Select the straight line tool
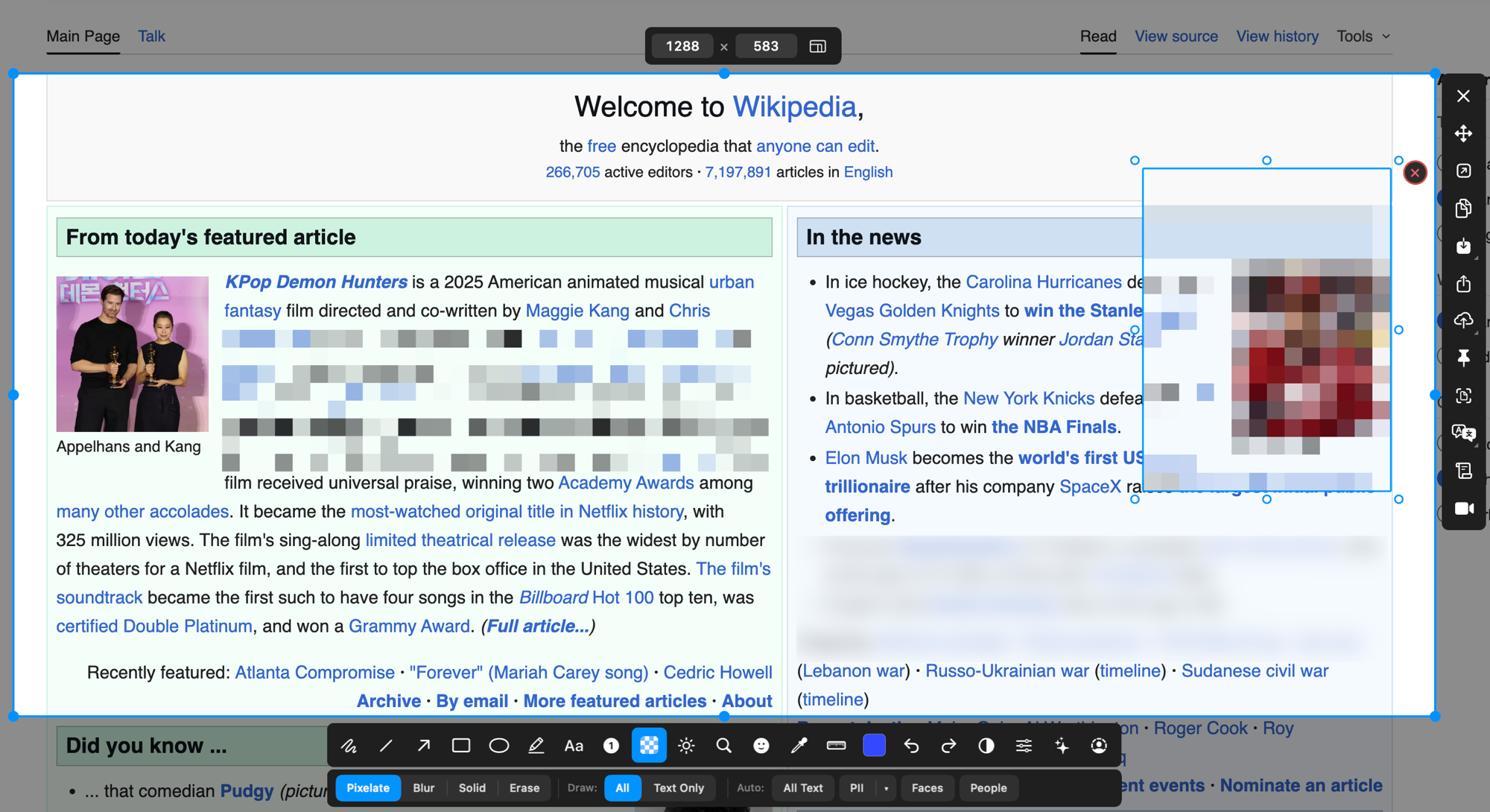 pos(386,746)
